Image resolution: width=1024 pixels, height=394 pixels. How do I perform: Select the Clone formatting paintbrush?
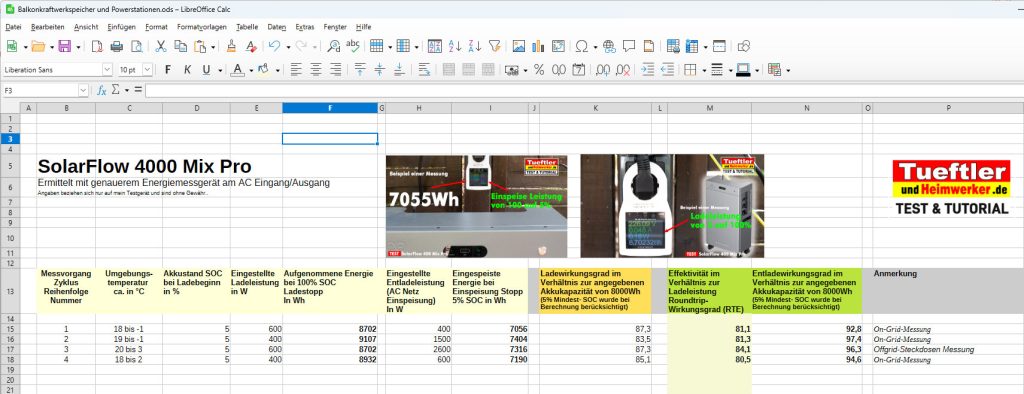click(231, 46)
